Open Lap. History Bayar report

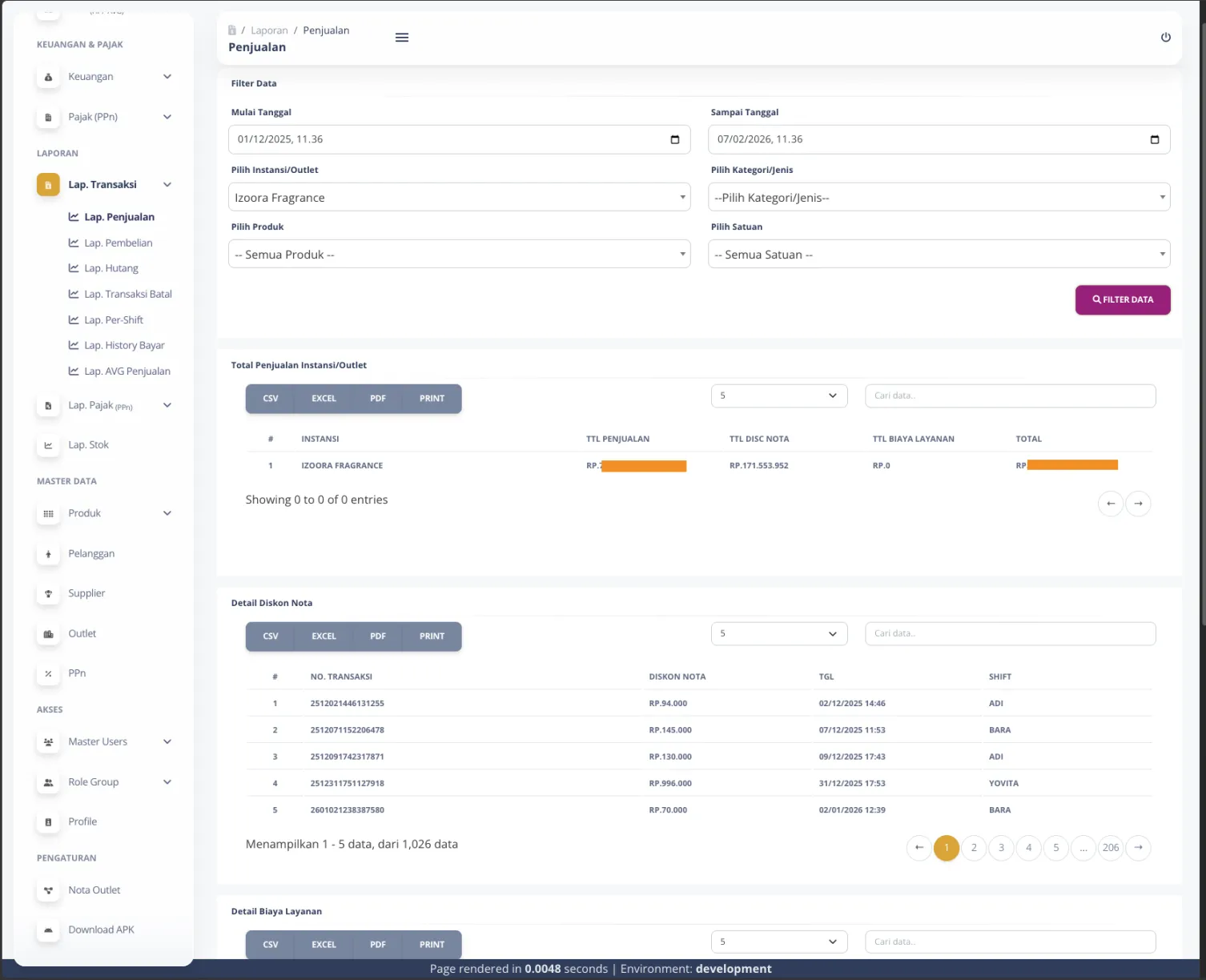coord(124,345)
